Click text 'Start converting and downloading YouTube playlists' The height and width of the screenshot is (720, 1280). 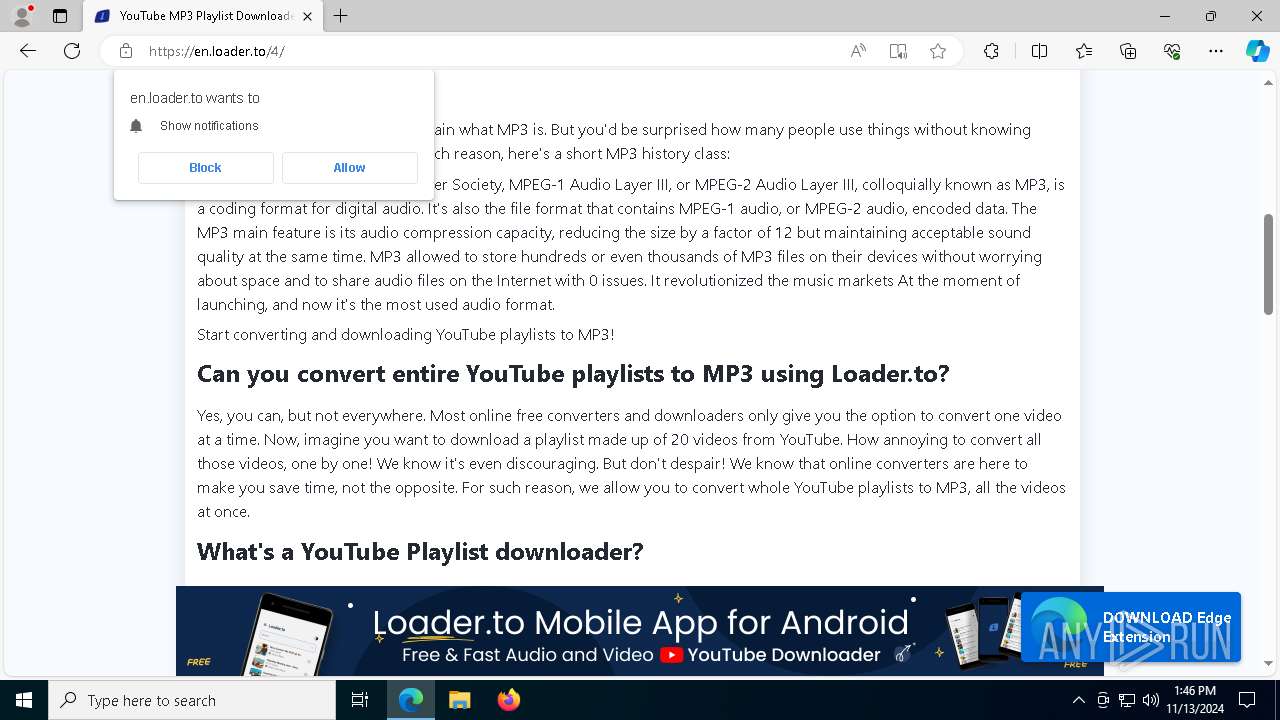tap(406, 335)
